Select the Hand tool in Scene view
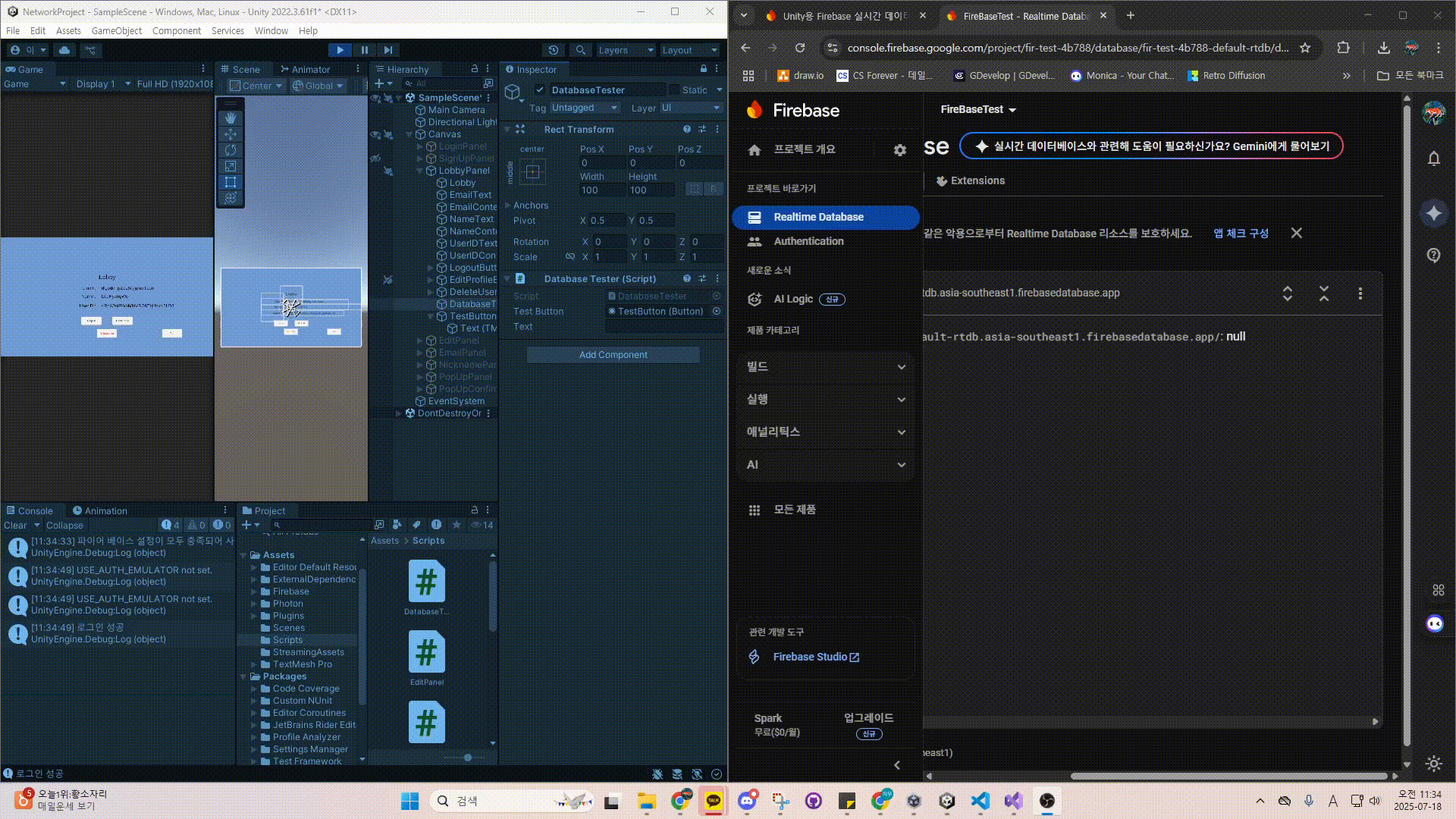The height and width of the screenshot is (819, 1456). 231,118
